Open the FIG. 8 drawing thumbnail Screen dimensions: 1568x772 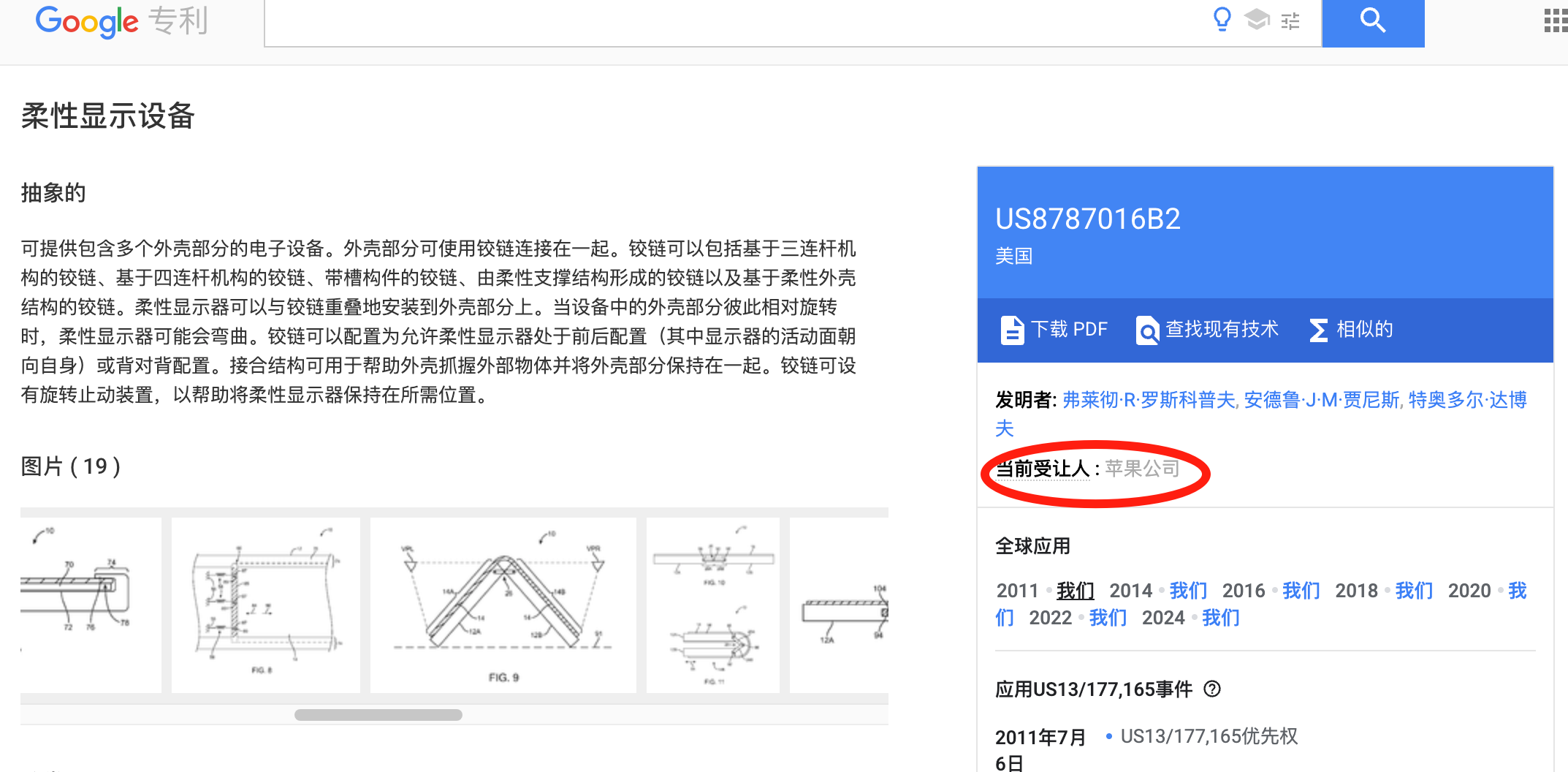[x=265, y=605]
